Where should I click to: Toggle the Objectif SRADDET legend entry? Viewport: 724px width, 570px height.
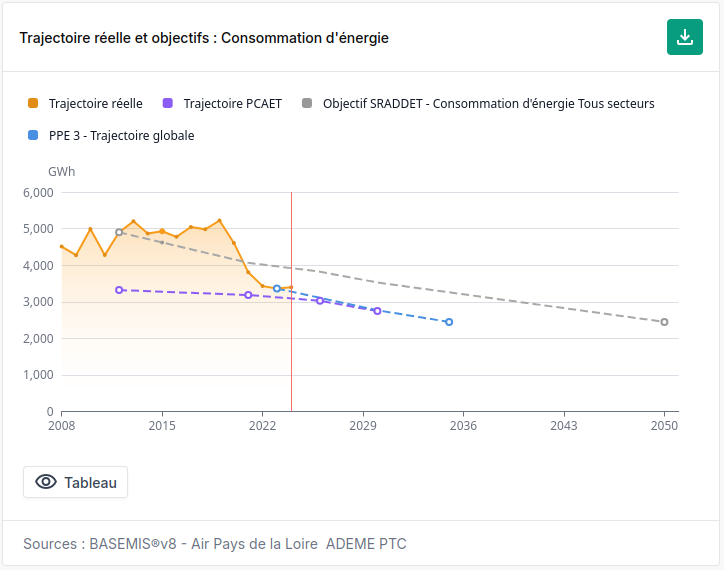click(x=478, y=103)
